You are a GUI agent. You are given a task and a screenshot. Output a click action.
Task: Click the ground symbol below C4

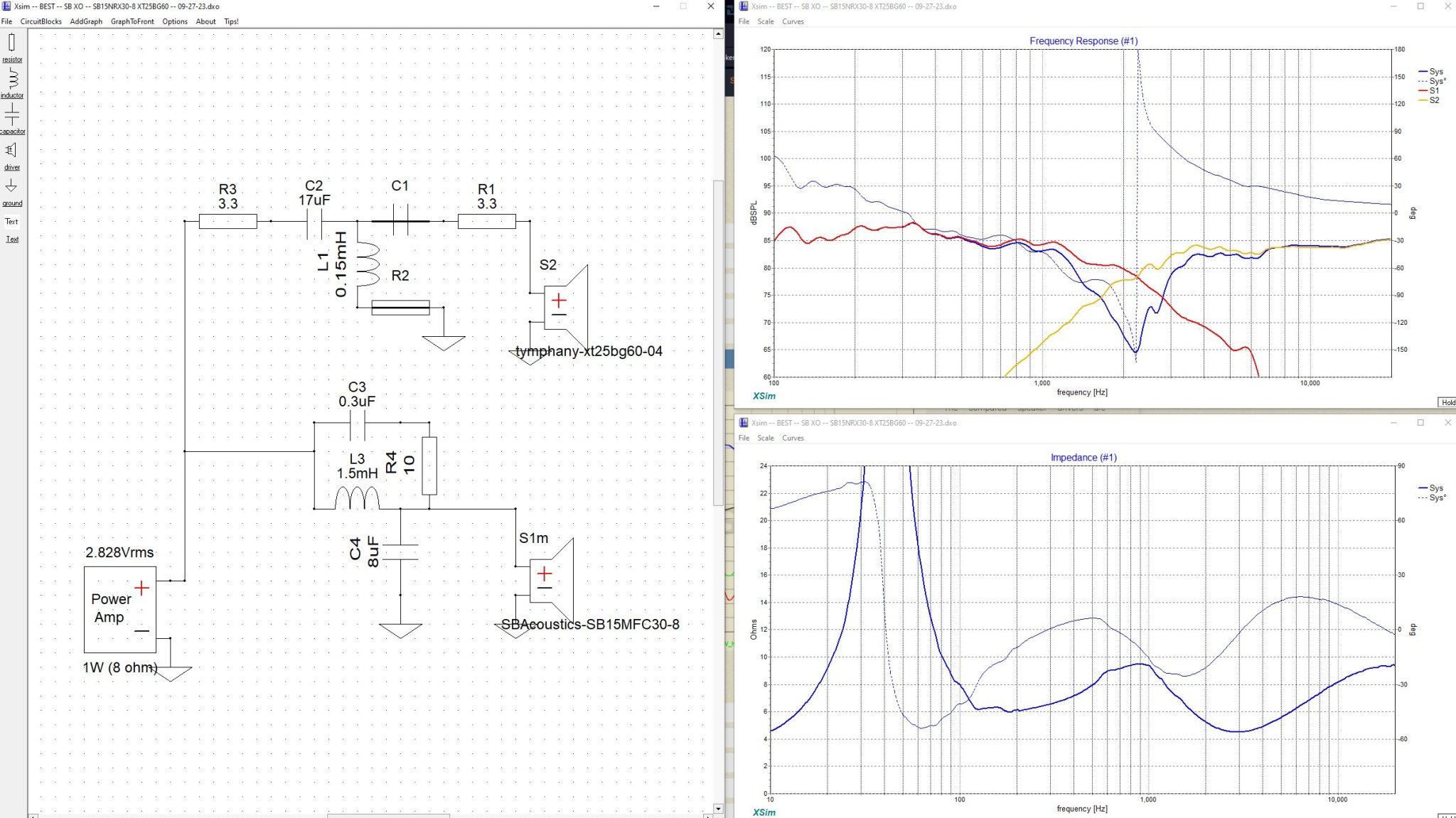click(400, 630)
